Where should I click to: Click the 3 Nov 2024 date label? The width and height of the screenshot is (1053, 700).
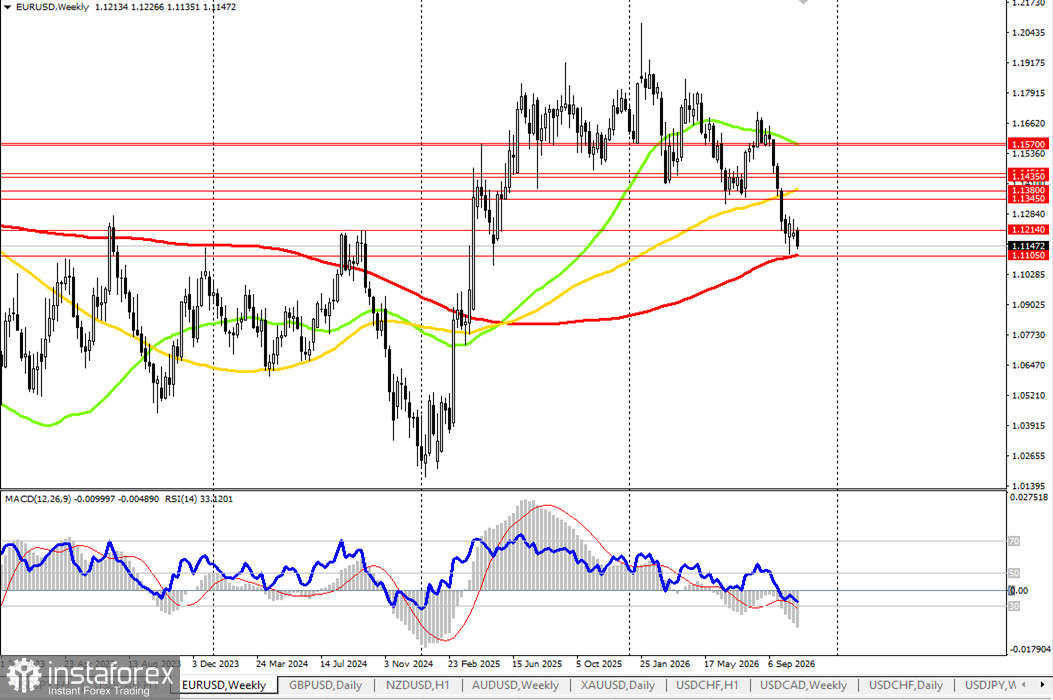[408, 664]
